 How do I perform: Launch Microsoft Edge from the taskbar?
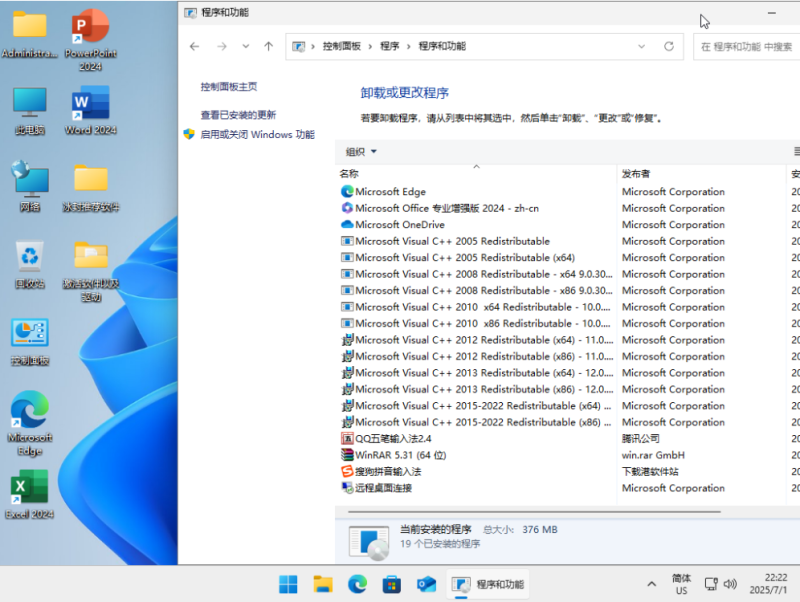coord(357,583)
